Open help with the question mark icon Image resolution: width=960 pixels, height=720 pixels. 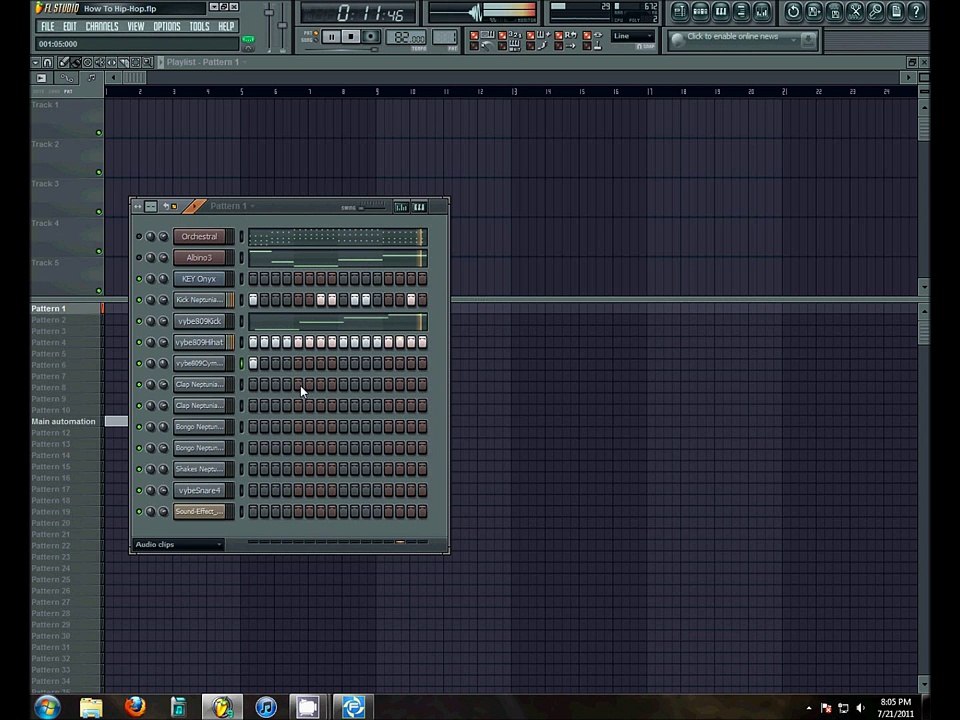[917, 11]
